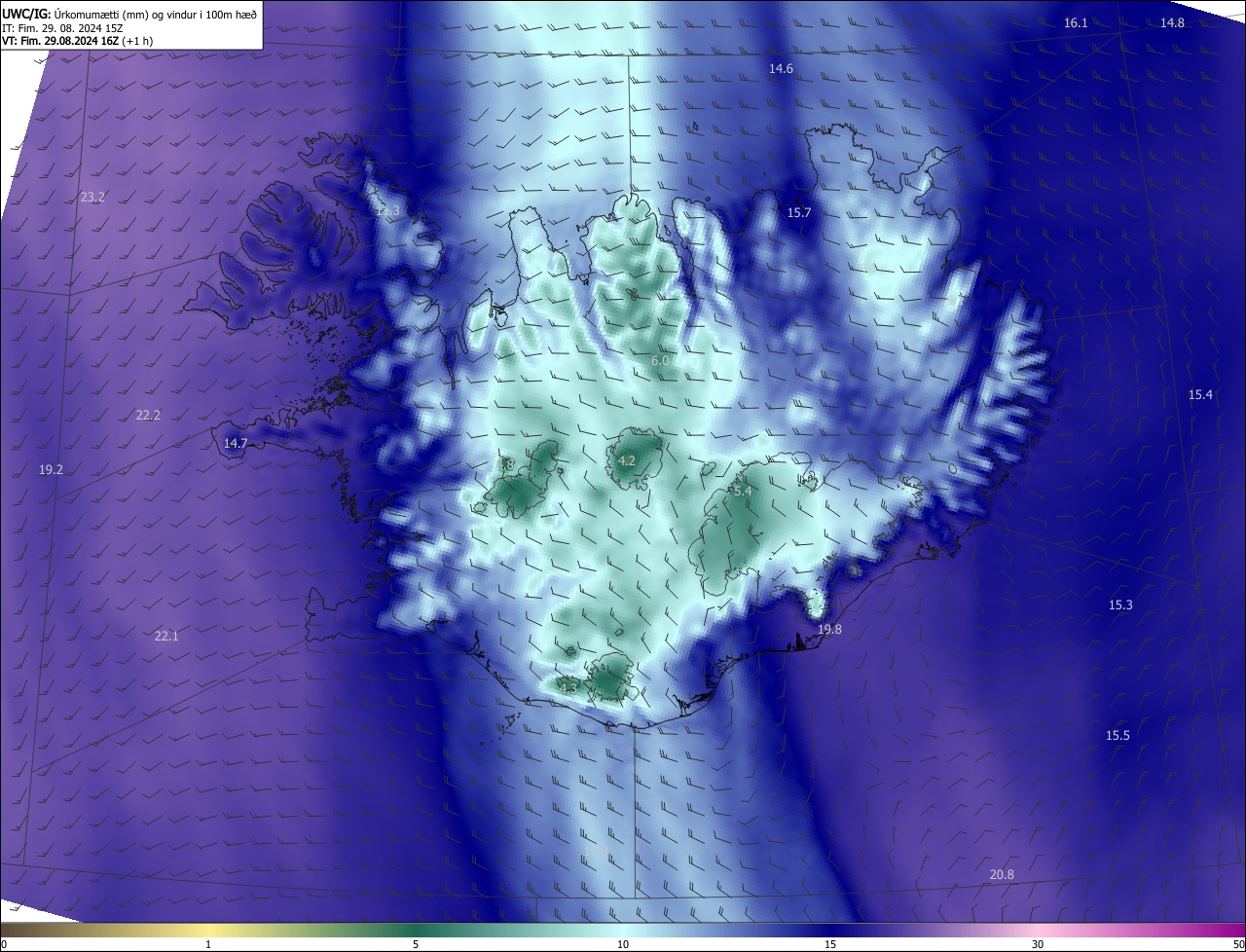Click the 5 tick on color scale
The height and width of the screenshot is (952, 1246).
(416, 944)
